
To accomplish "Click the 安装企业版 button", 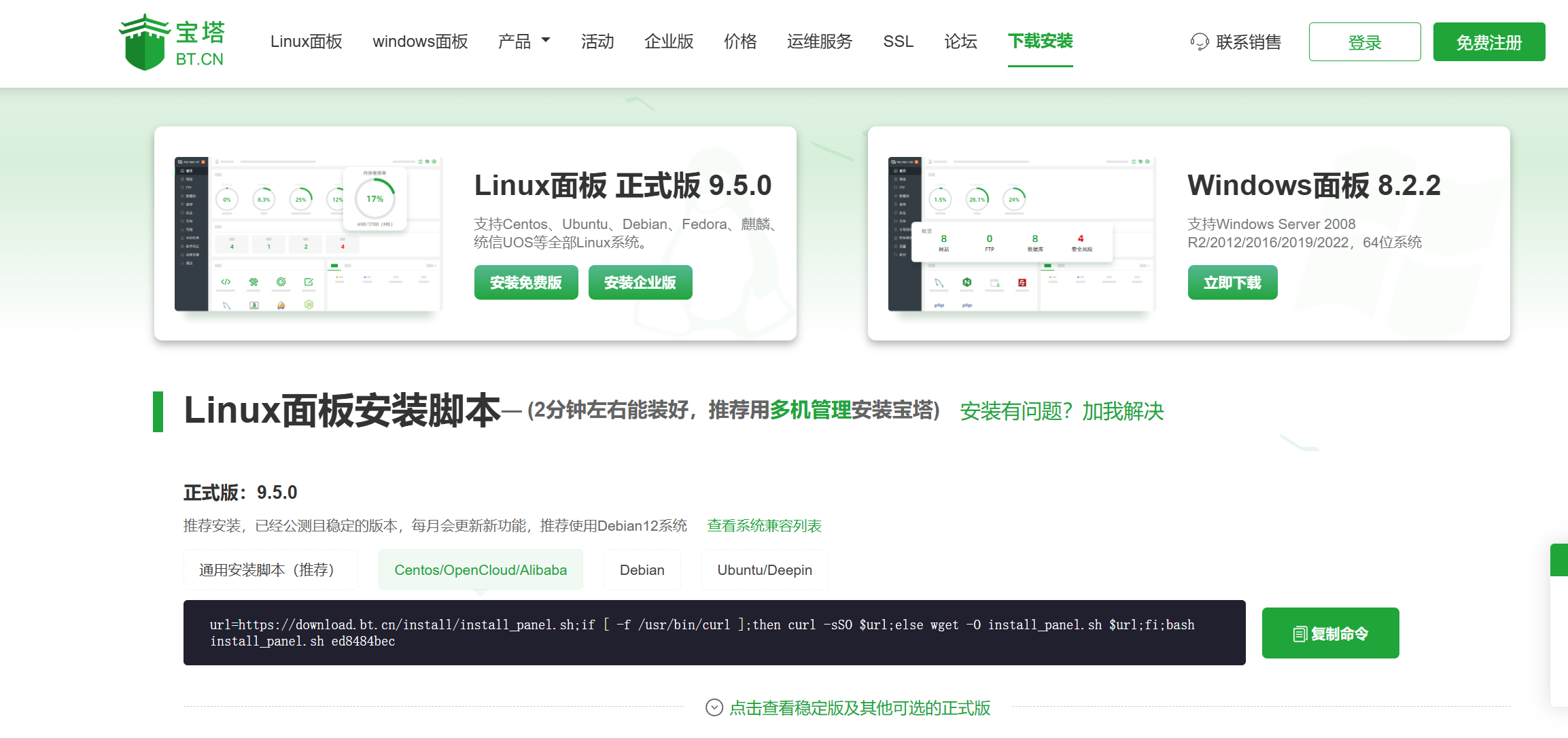I will point(640,283).
